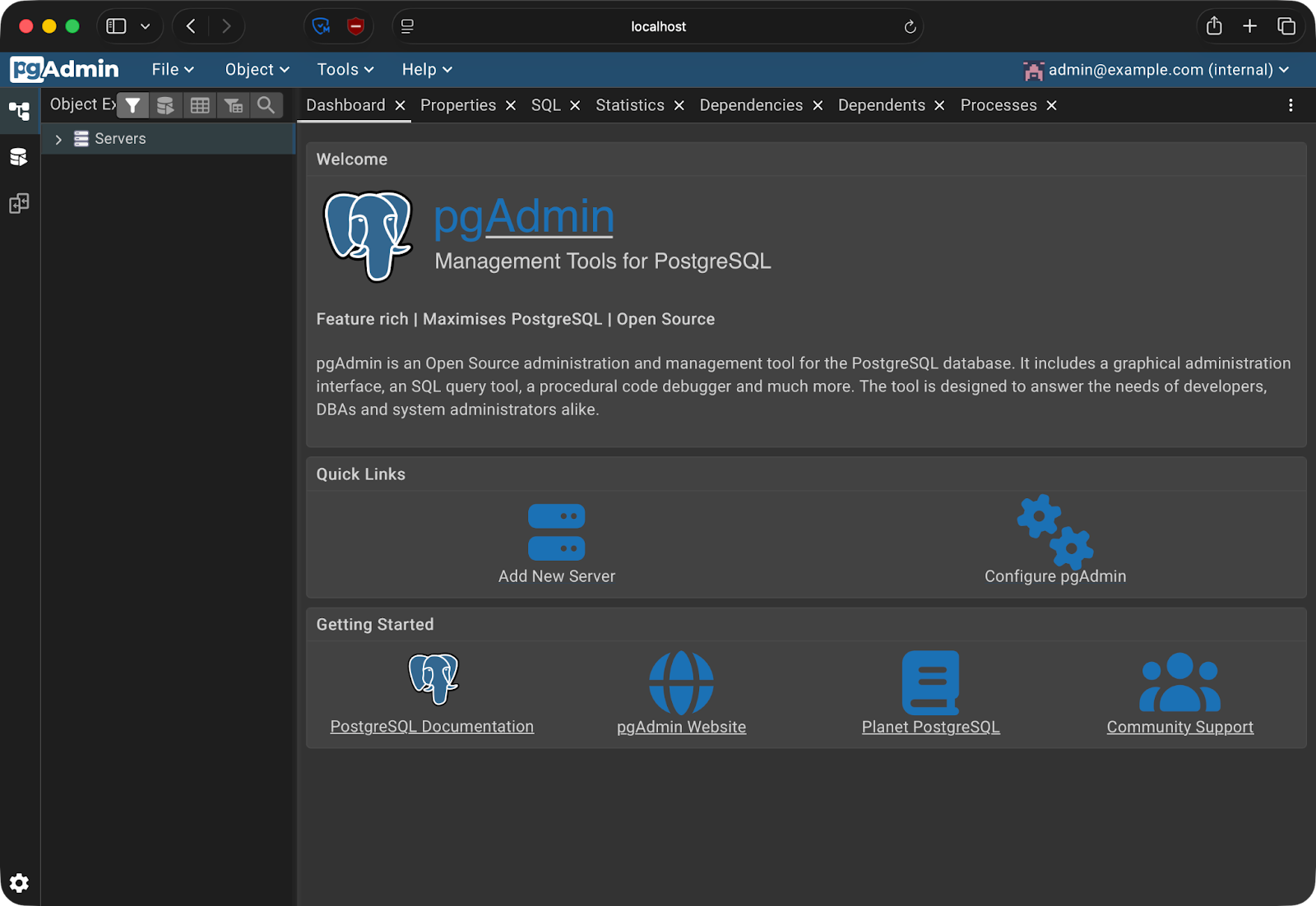Click the View Data table icon

click(200, 105)
